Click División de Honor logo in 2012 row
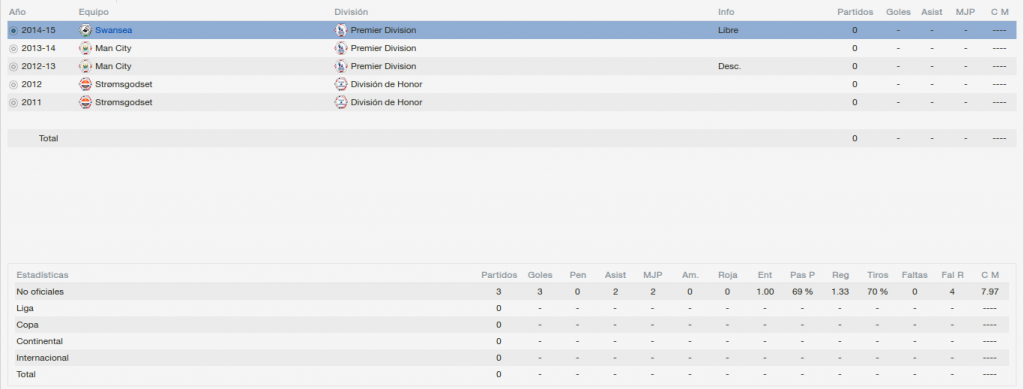1024x389 pixels. click(x=341, y=84)
